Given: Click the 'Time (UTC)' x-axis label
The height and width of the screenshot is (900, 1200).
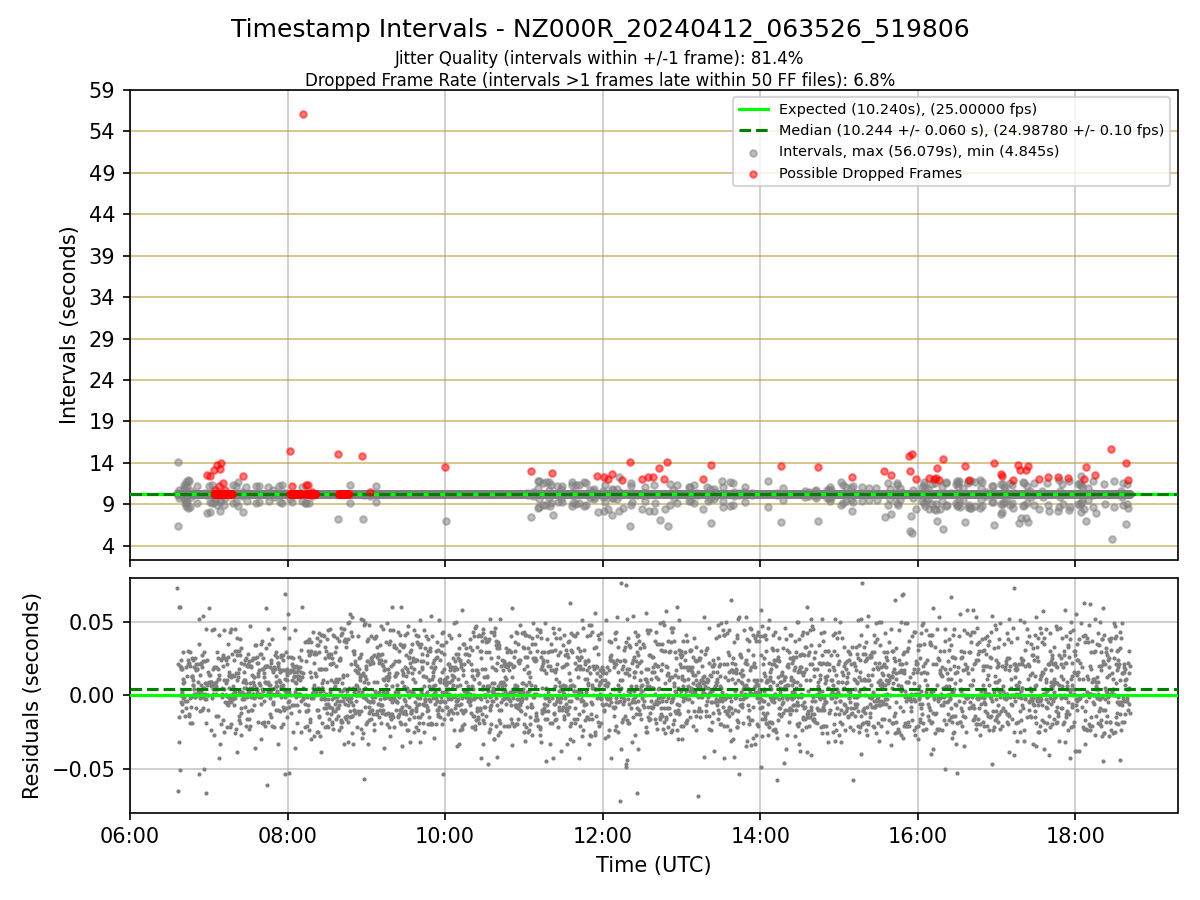Looking at the screenshot, I should (653, 865).
